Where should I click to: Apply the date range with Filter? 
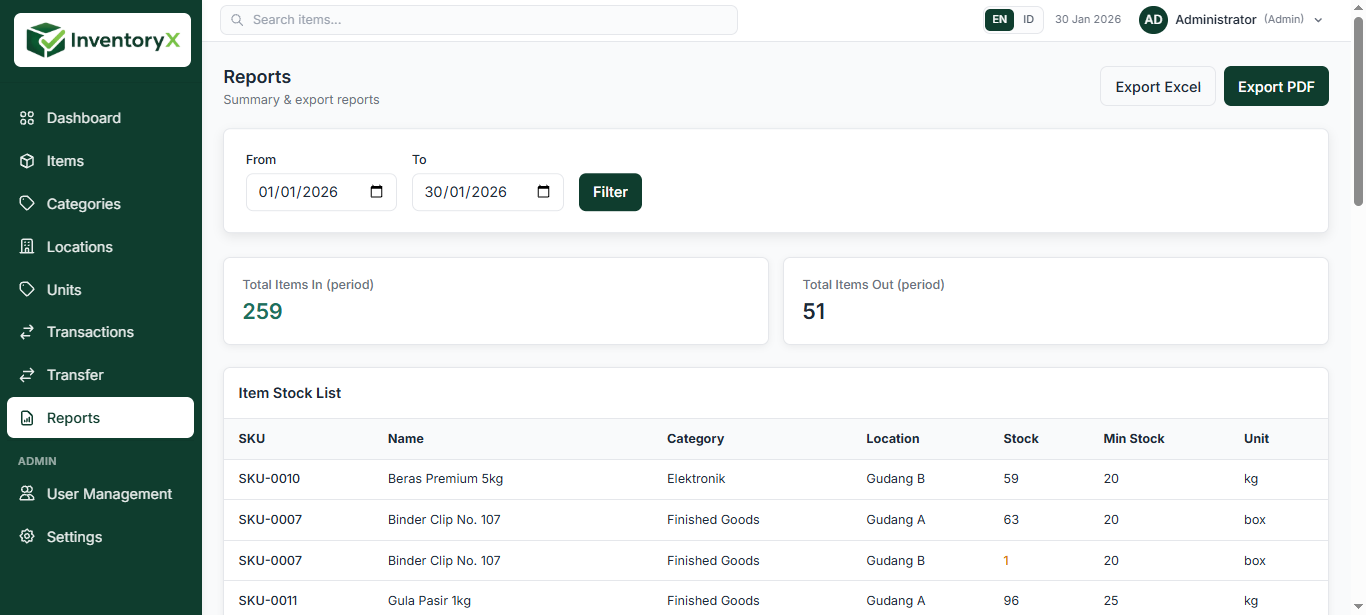tap(610, 192)
